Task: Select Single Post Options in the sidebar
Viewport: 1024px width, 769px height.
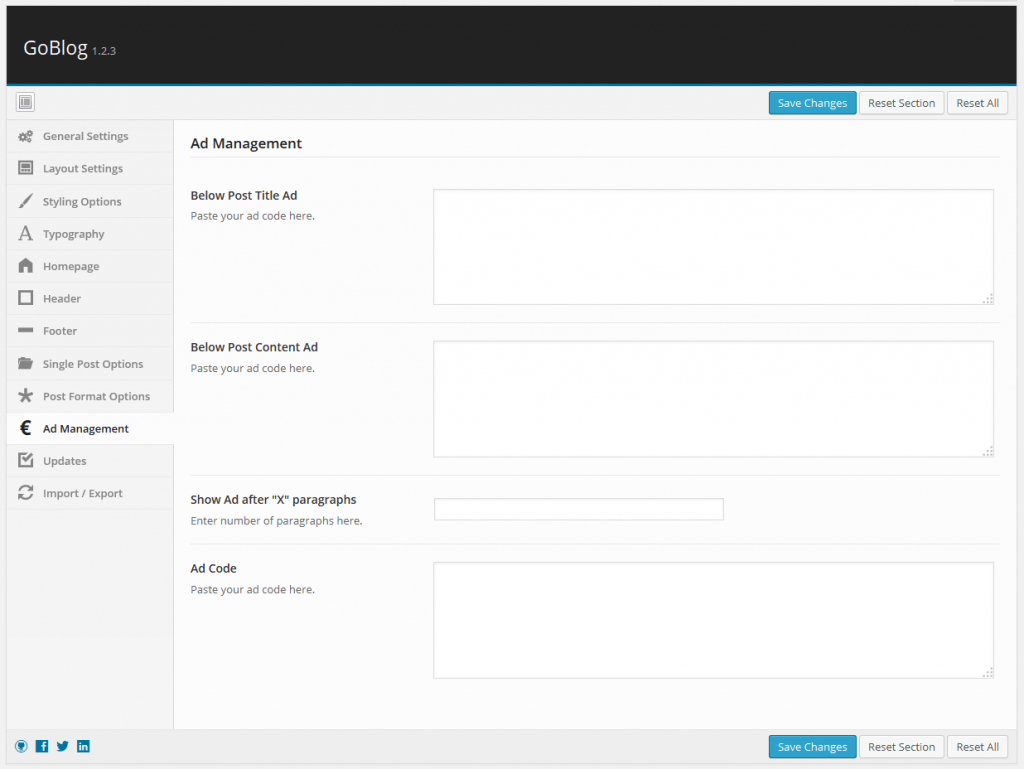Action: click(x=92, y=364)
